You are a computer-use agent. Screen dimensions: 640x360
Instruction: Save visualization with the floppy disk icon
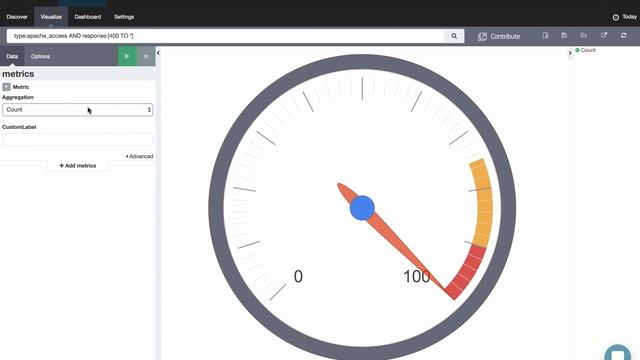564,36
